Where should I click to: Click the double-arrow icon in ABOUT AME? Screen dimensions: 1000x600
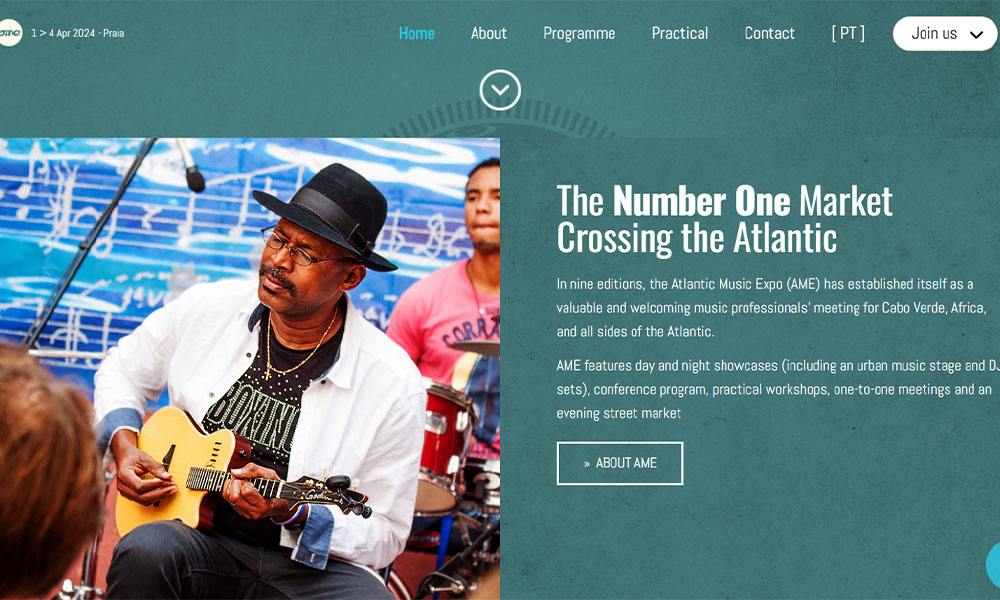pyautogui.click(x=587, y=464)
